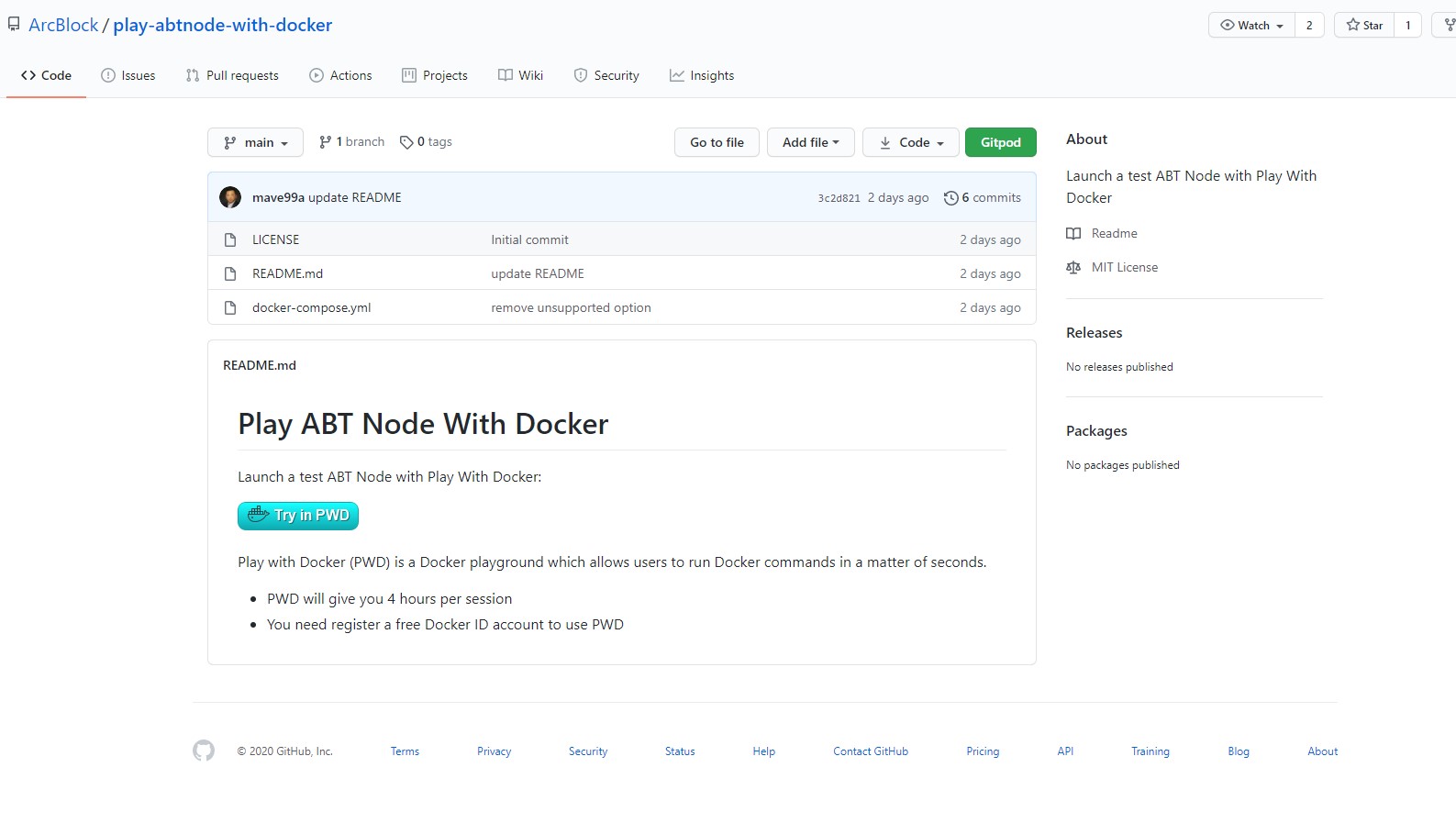Switch to the Issues tab
Screen dimensions: 1456x823
point(128,76)
